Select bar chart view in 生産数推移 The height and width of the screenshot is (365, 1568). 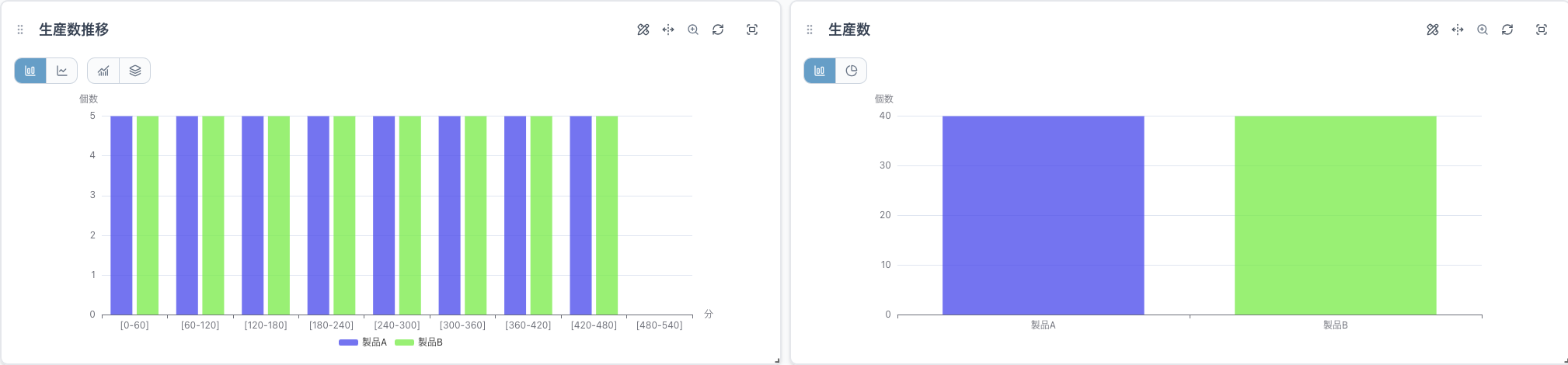click(x=30, y=71)
